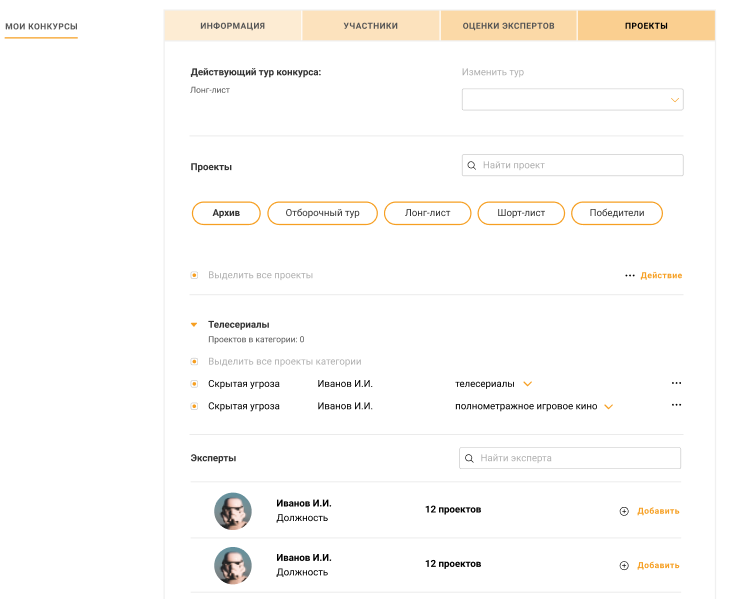Click plus icon for the second expert
Image resolution: width=738 pixels, height=599 pixels.
[x=624, y=565]
